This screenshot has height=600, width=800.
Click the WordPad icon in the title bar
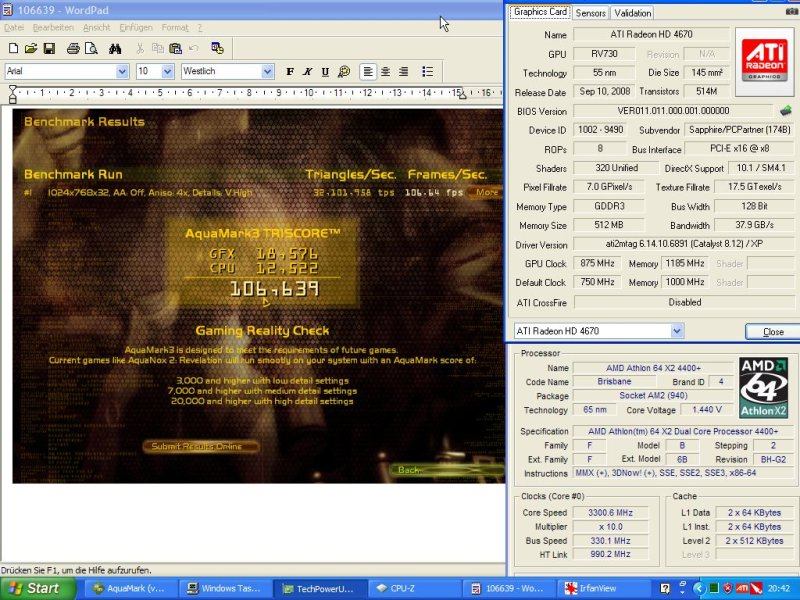(8, 10)
